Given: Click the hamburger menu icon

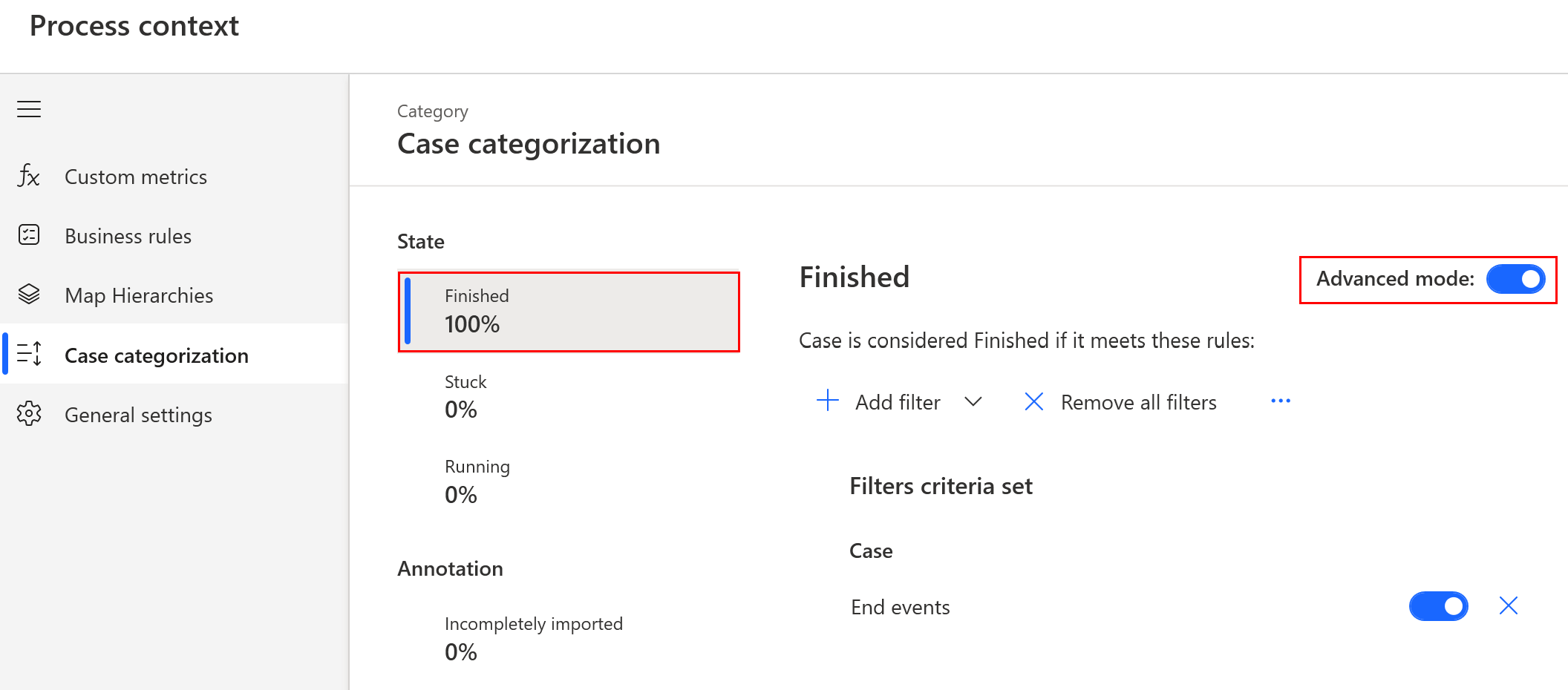Looking at the screenshot, I should coord(29,109).
